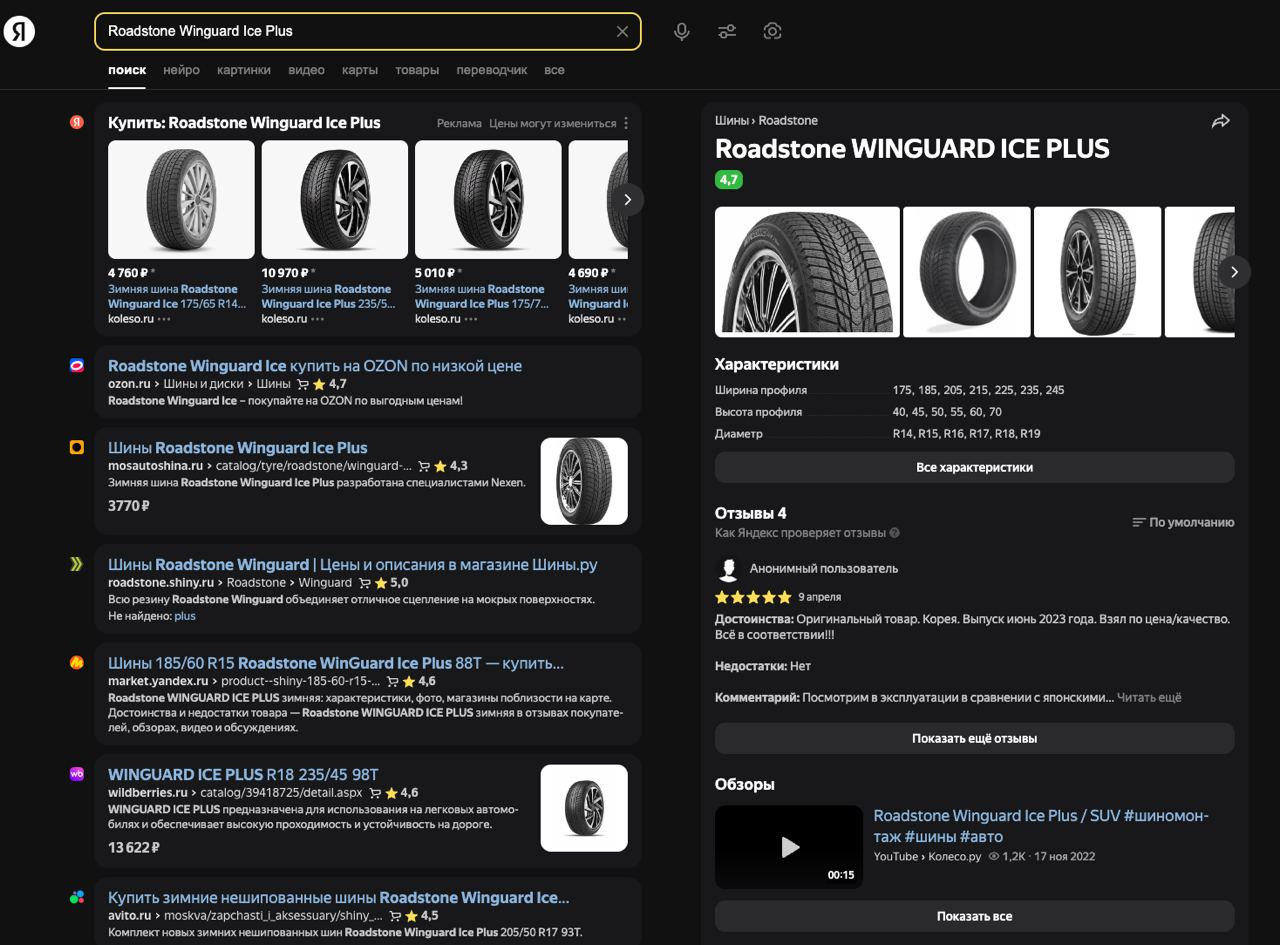The width and height of the screenshot is (1280, 945).
Task: Open more options for 10 970 ₽ ad
Action: click(x=317, y=319)
